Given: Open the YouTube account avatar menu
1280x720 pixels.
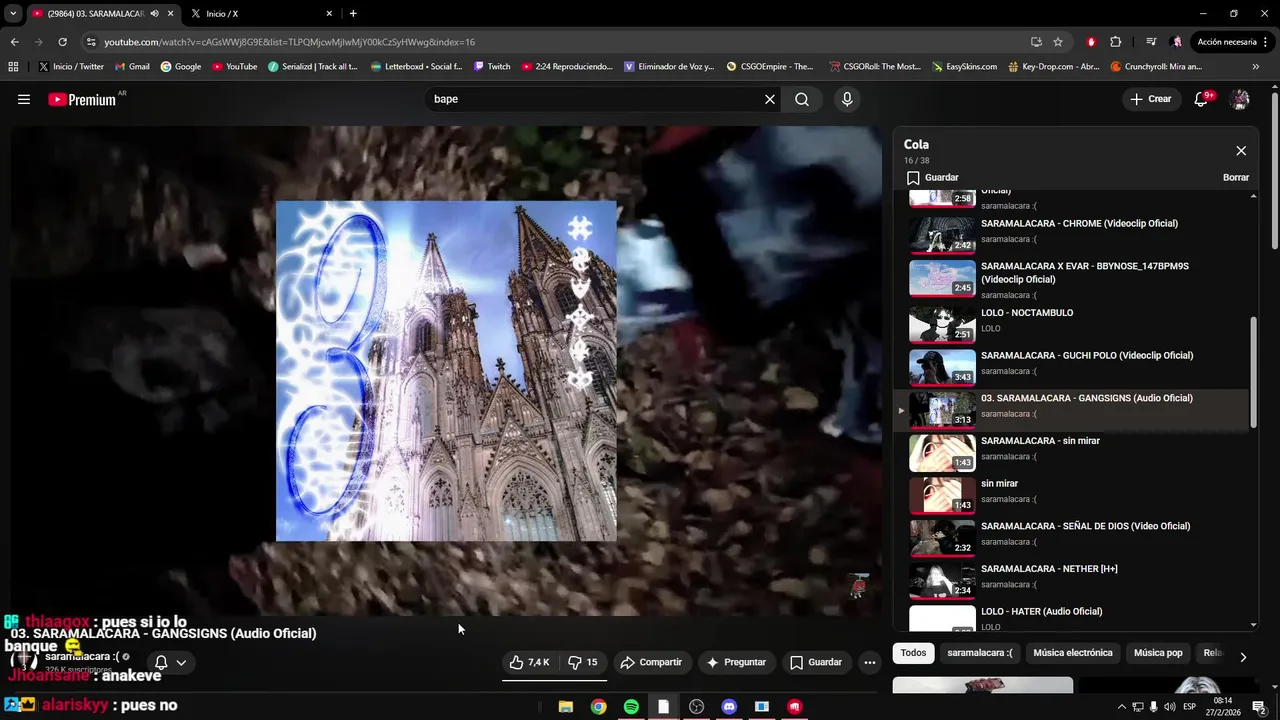Looking at the screenshot, I should click(x=1240, y=99).
